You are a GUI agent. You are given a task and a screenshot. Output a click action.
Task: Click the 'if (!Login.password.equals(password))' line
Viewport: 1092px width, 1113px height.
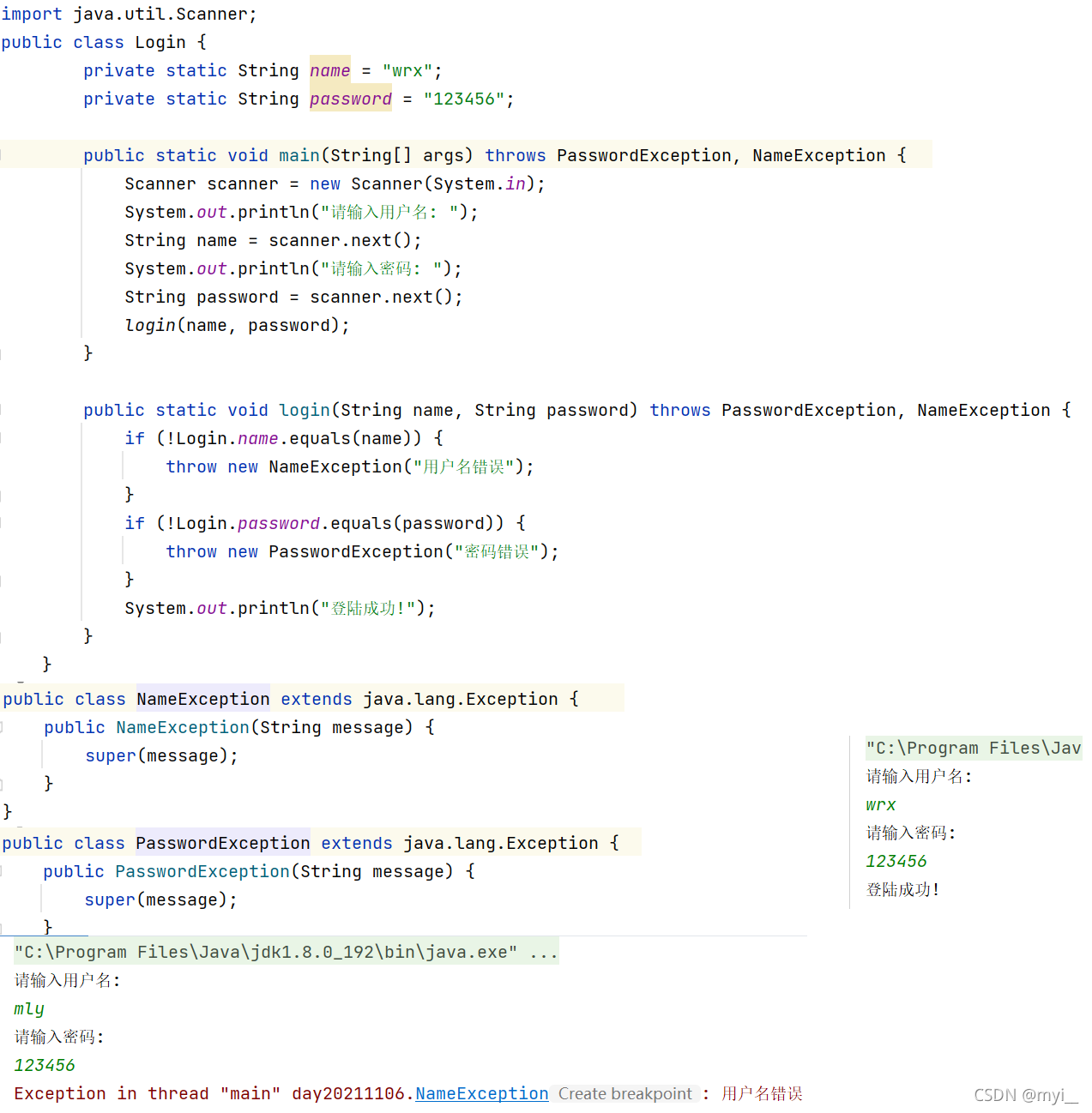point(325,523)
